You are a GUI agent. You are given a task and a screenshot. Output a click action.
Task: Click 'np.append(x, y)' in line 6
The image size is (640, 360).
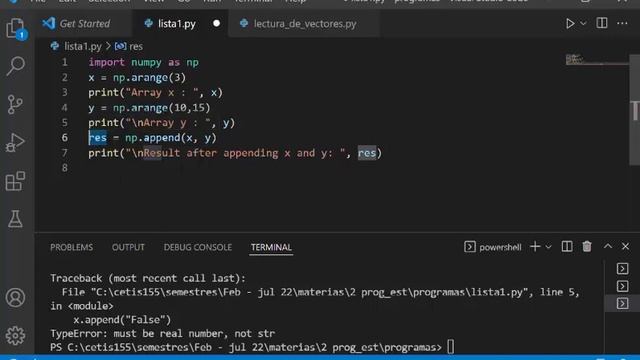point(171,138)
